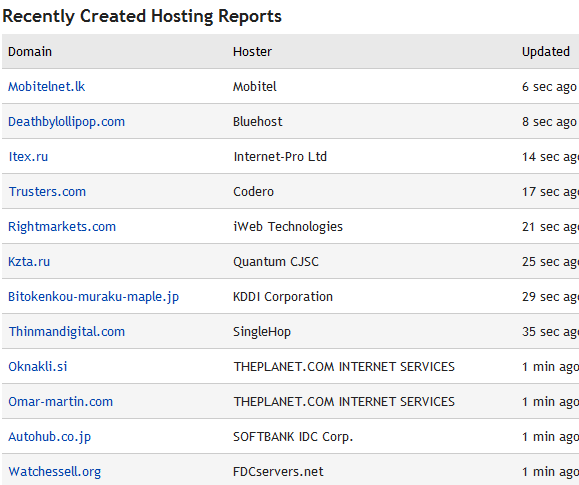
Task: Open the Trusters.com hosting report
Action: (x=47, y=192)
